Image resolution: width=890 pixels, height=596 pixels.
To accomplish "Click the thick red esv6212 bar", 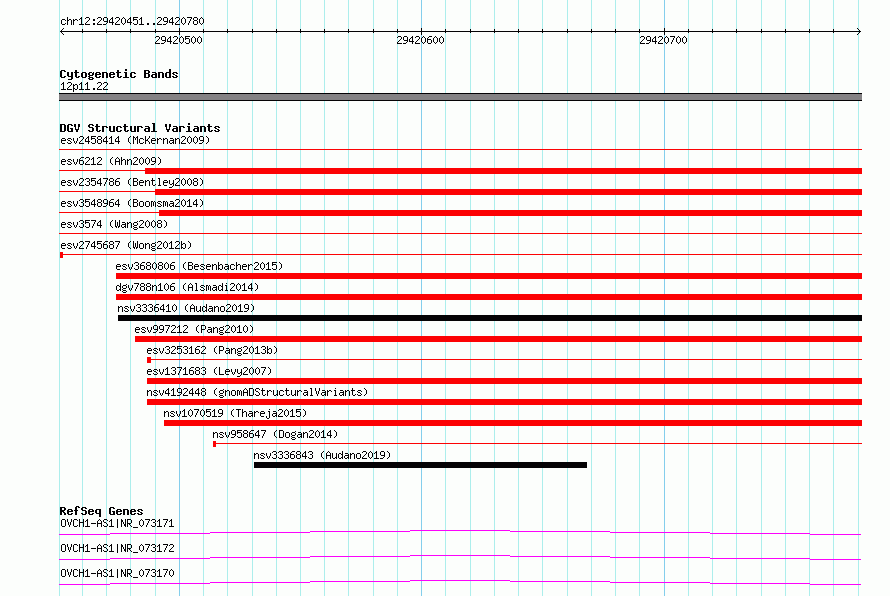I will point(503,171).
